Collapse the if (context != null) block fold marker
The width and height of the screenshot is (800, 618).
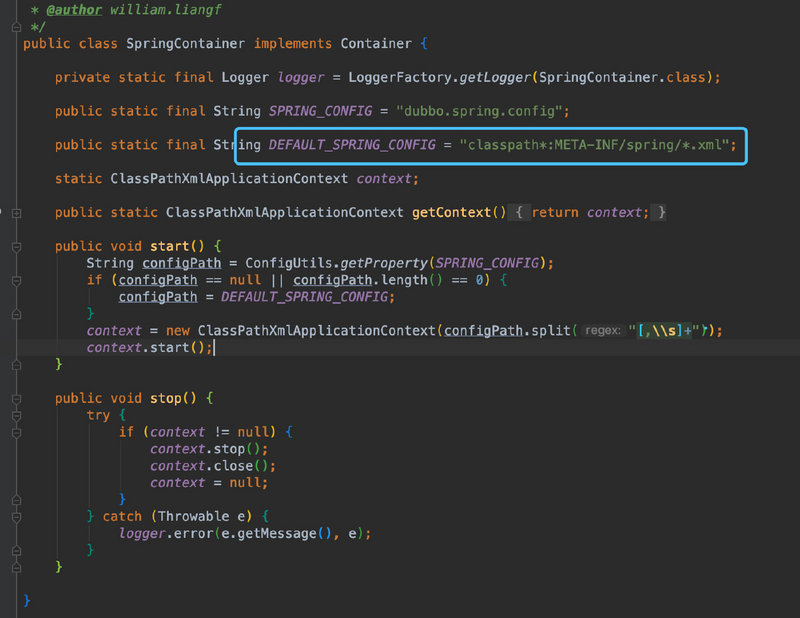click(x=16, y=433)
